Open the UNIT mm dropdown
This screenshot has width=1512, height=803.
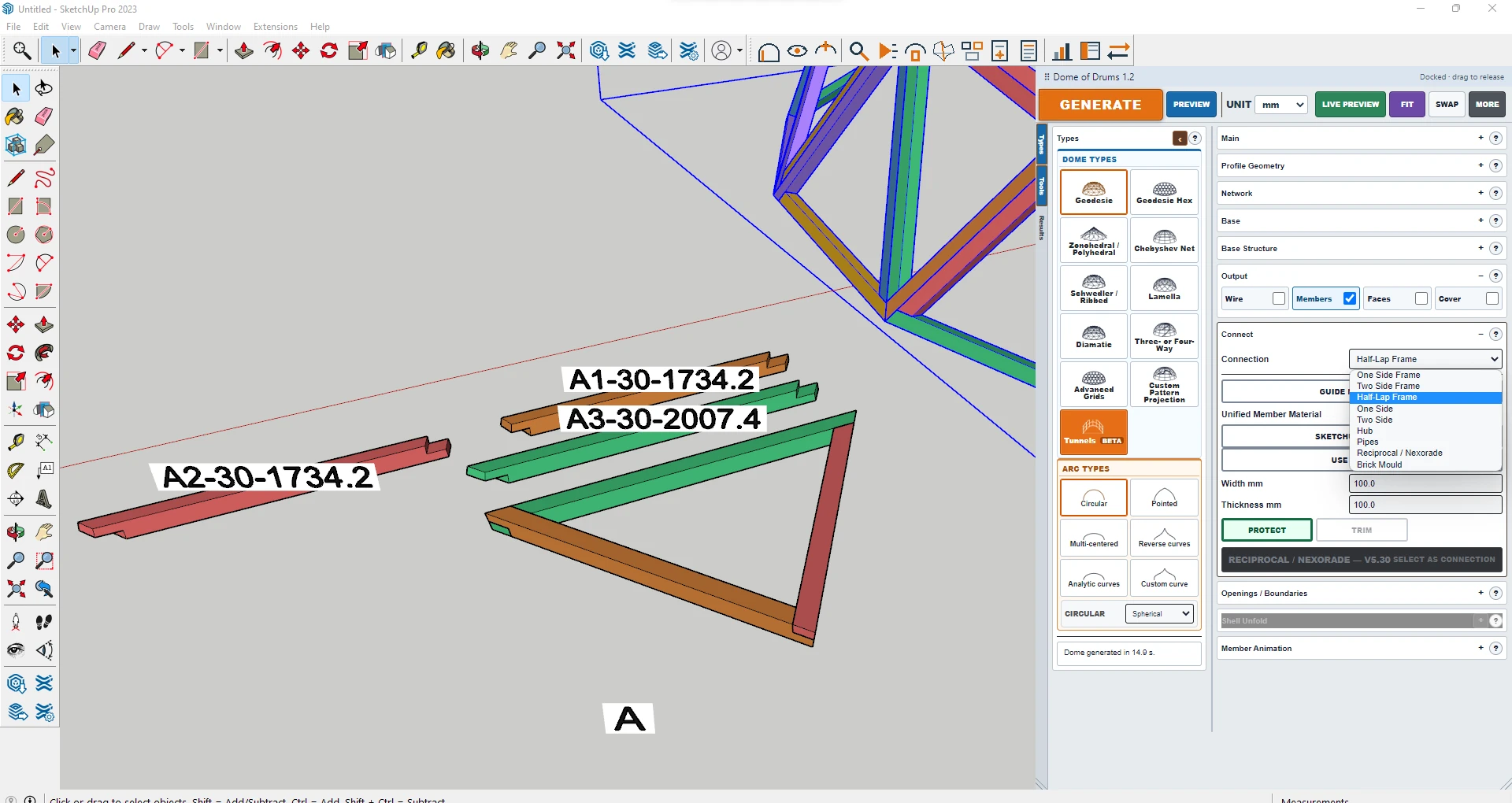[x=1281, y=105]
